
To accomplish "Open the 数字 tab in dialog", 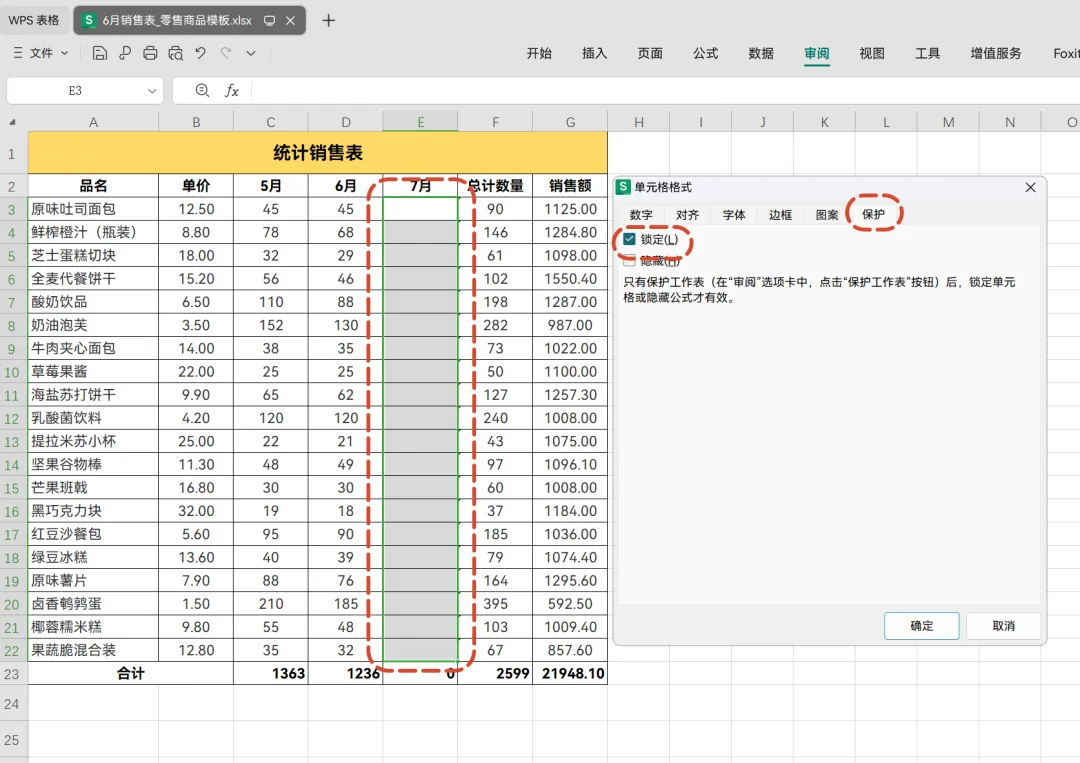I will [x=641, y=215].
